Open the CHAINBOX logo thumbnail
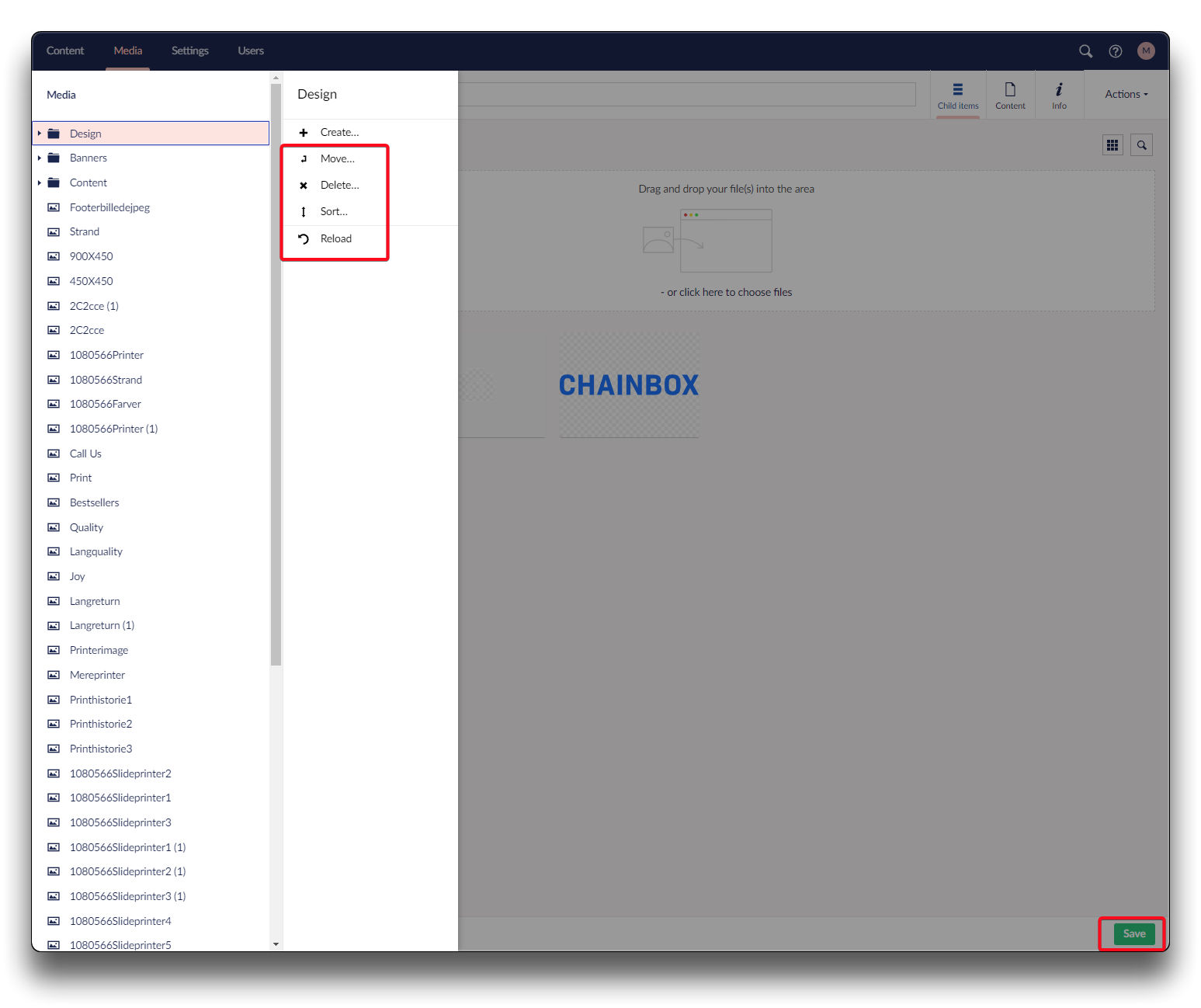 [629, 385]
